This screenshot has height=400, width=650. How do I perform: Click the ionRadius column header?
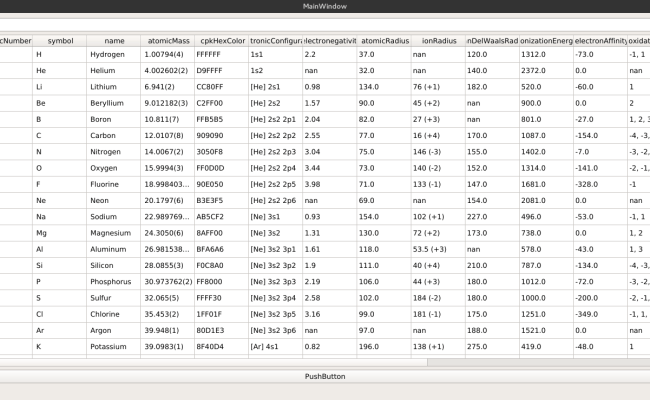point(438,41)
